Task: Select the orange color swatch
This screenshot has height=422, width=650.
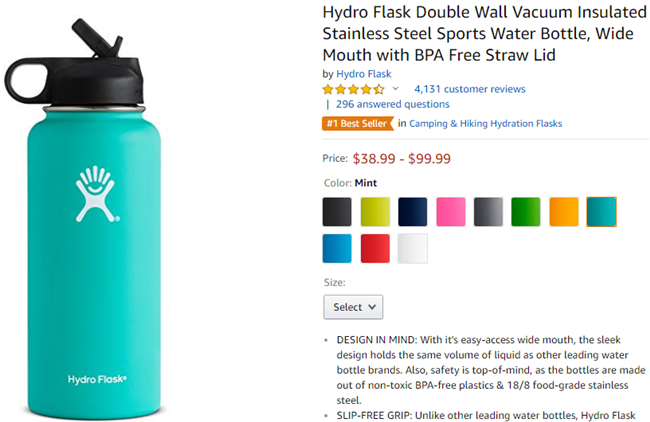Action: tap(564, 212)
